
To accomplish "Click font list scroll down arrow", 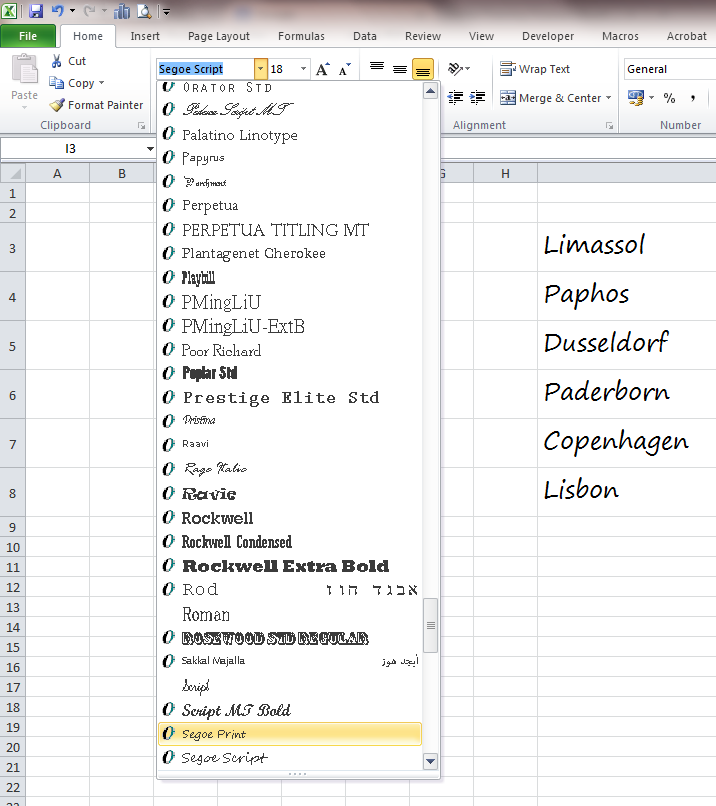I will point(430,761).
